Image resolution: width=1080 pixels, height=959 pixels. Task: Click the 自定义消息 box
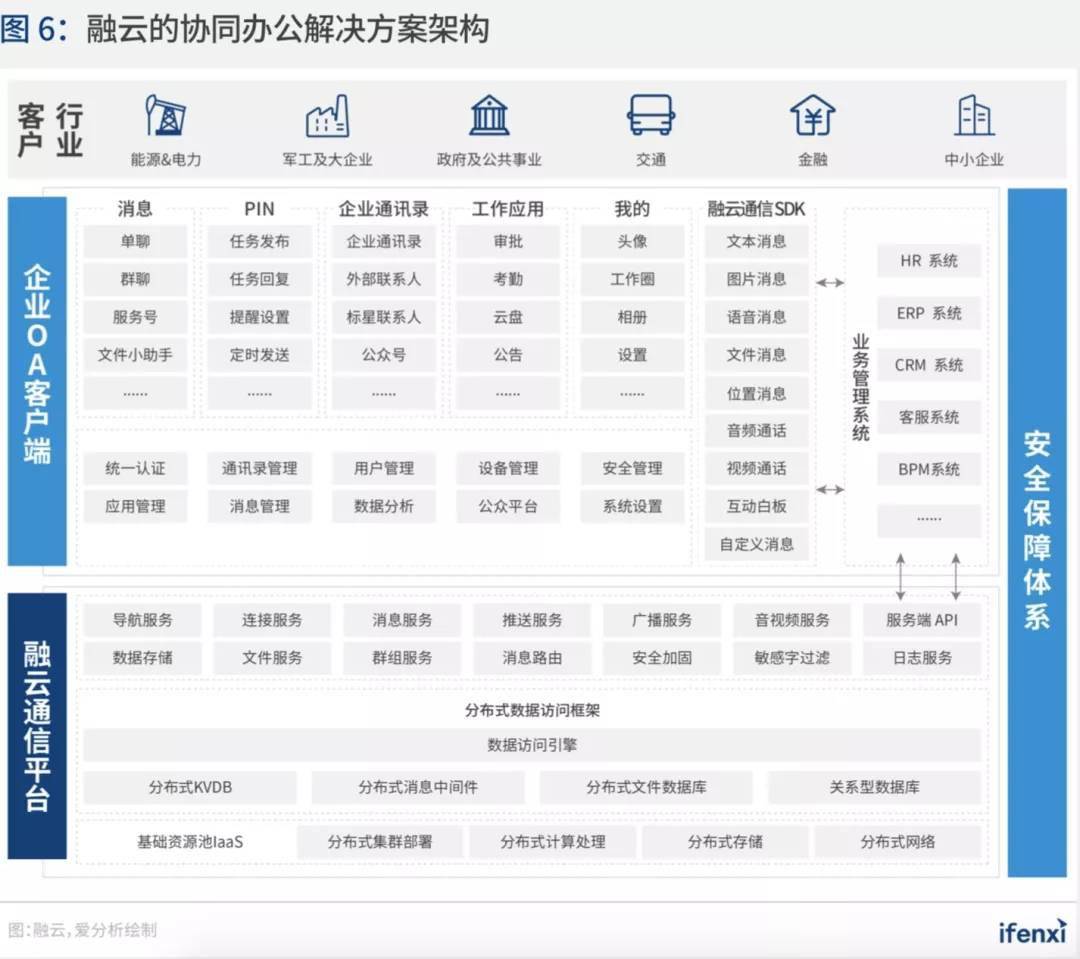[756, 544]
